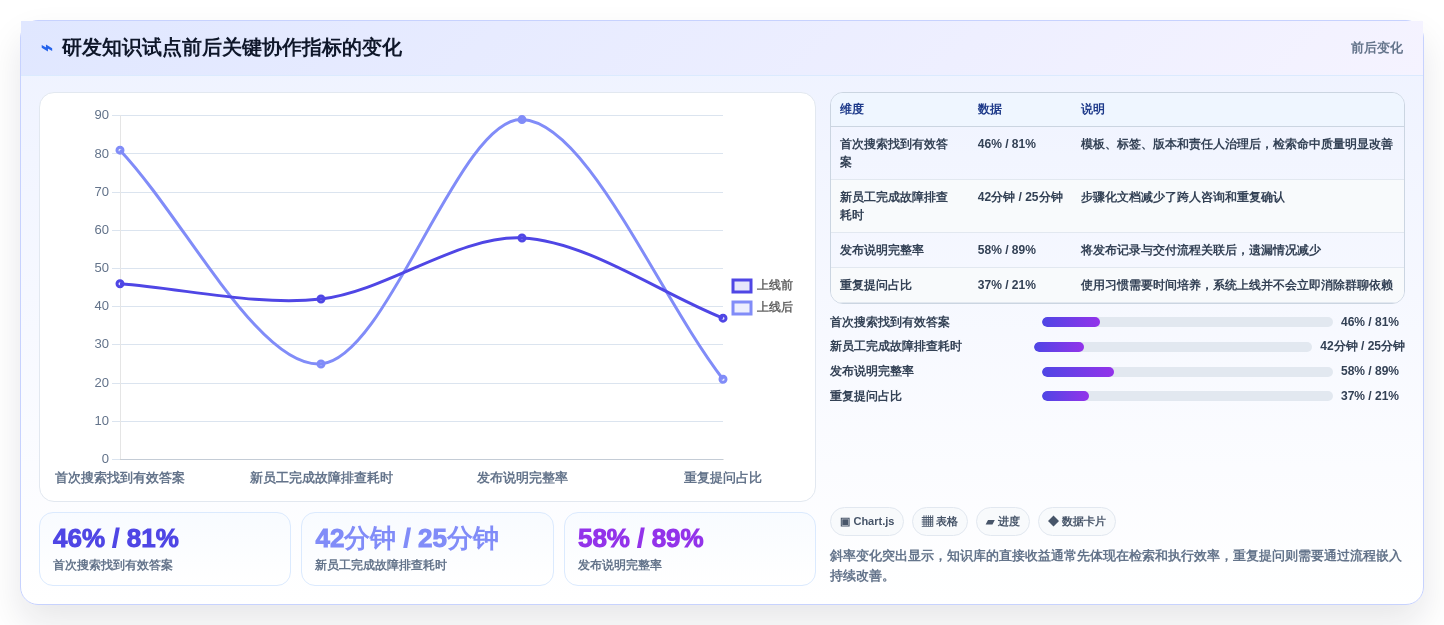
Task: Click 上线前 data point at 首次搜索找到有效答案
Action: point(120,284)
